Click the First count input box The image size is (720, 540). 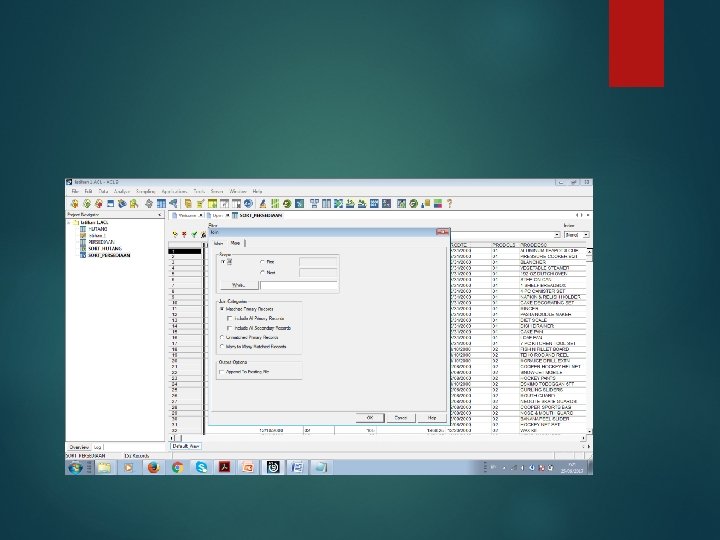318,262
